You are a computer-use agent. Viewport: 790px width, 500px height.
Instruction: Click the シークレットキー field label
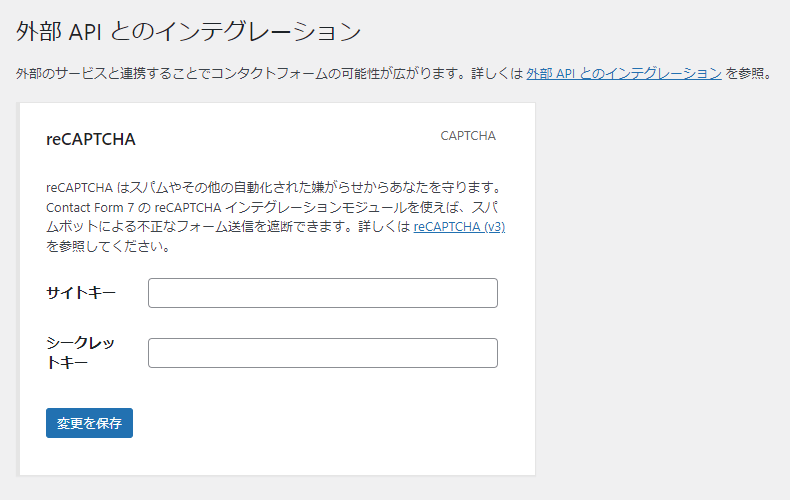coord(81,353)
